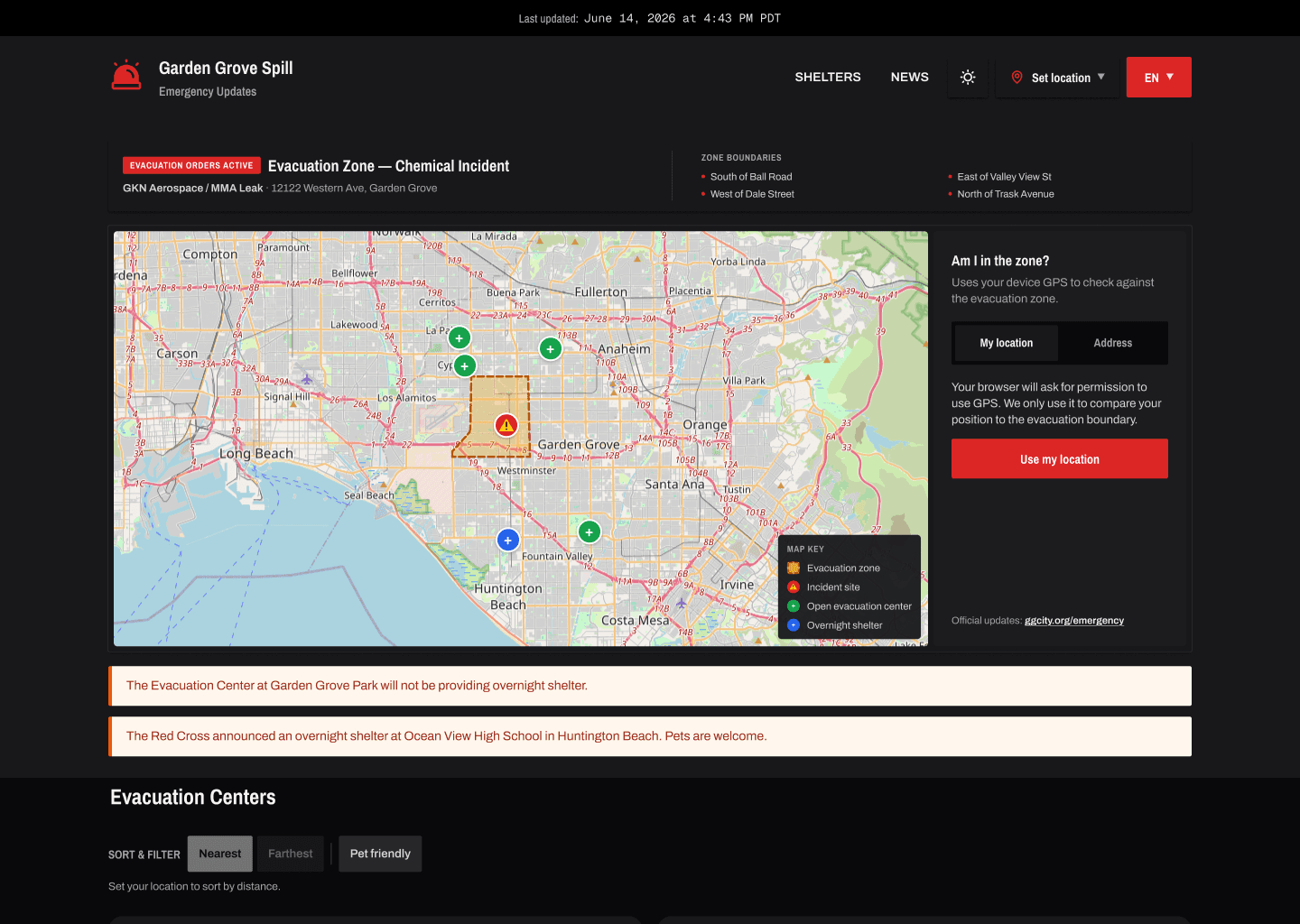Click the Red Cross overnight shelter alert

coord(650,736)
